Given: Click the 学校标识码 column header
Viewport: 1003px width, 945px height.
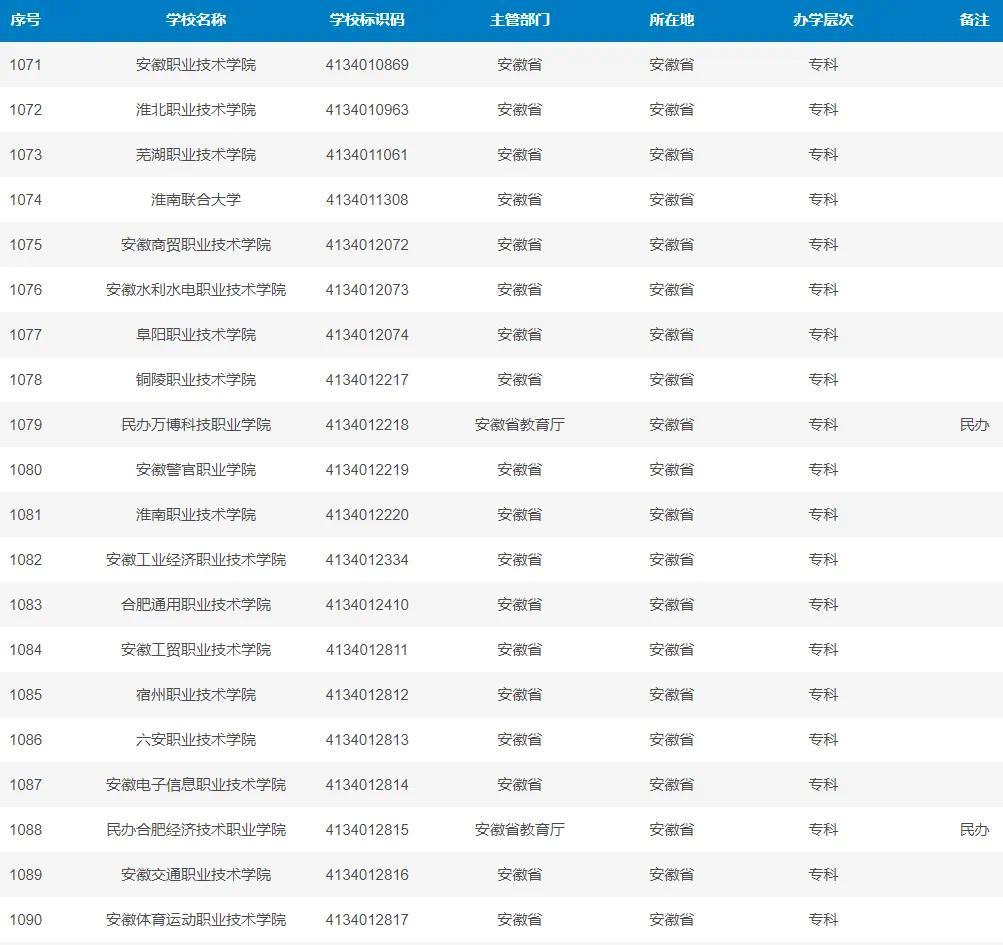Looking at the screenshot, I should [367, 20].
